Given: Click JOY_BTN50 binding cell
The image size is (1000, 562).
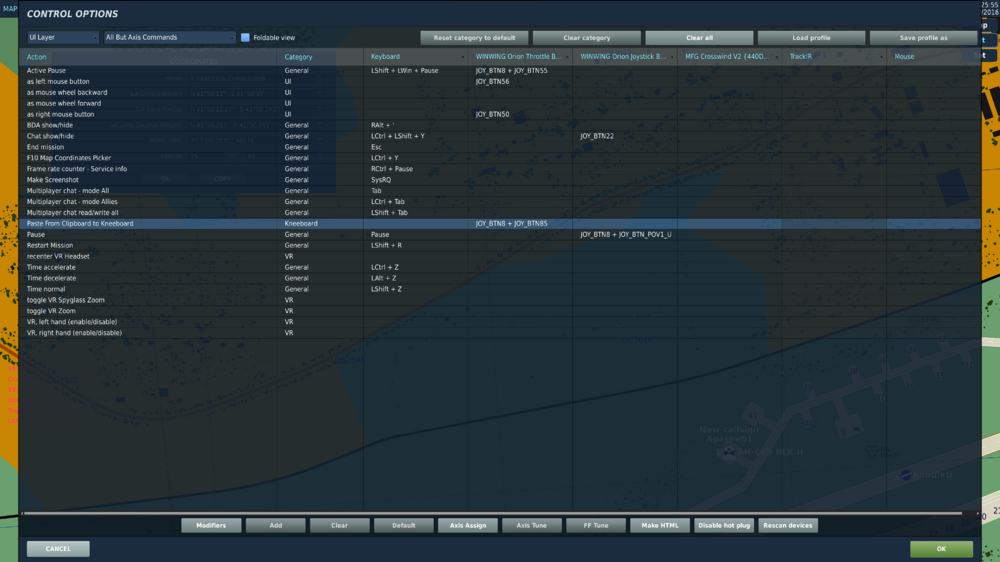Looking at the screenshot, I should pyautogui.click(x=520, y=114).
